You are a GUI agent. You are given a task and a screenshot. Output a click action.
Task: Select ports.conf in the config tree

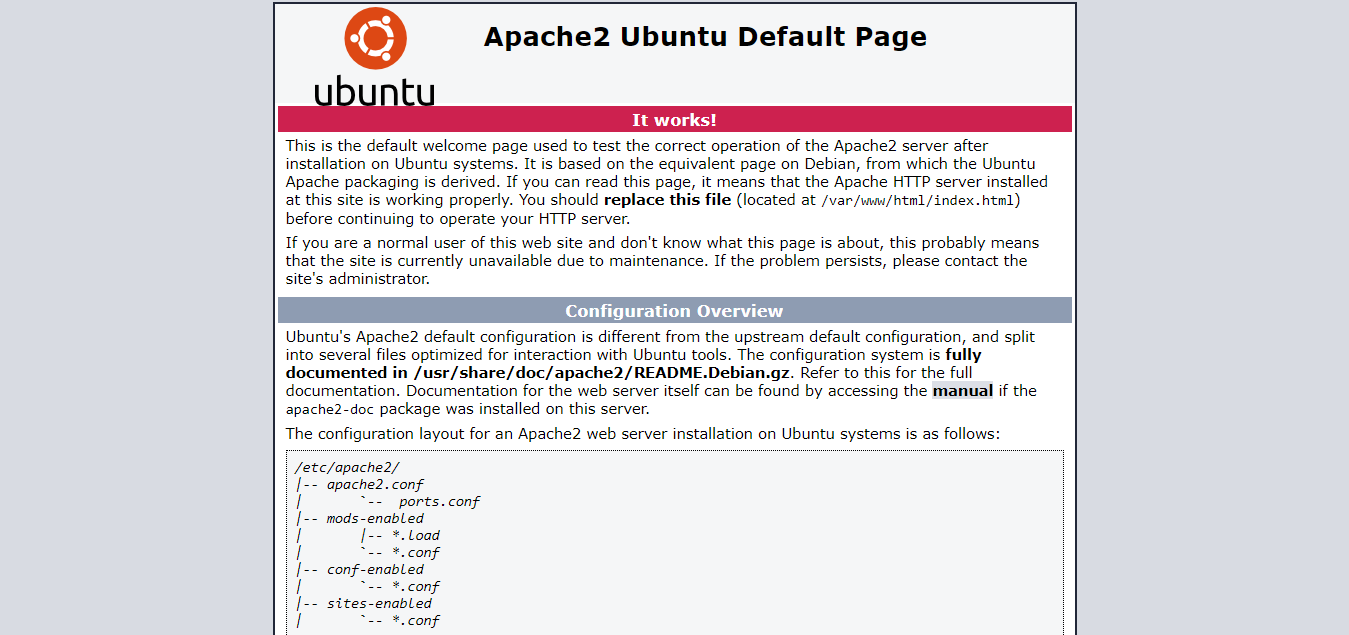click(439, 501)
